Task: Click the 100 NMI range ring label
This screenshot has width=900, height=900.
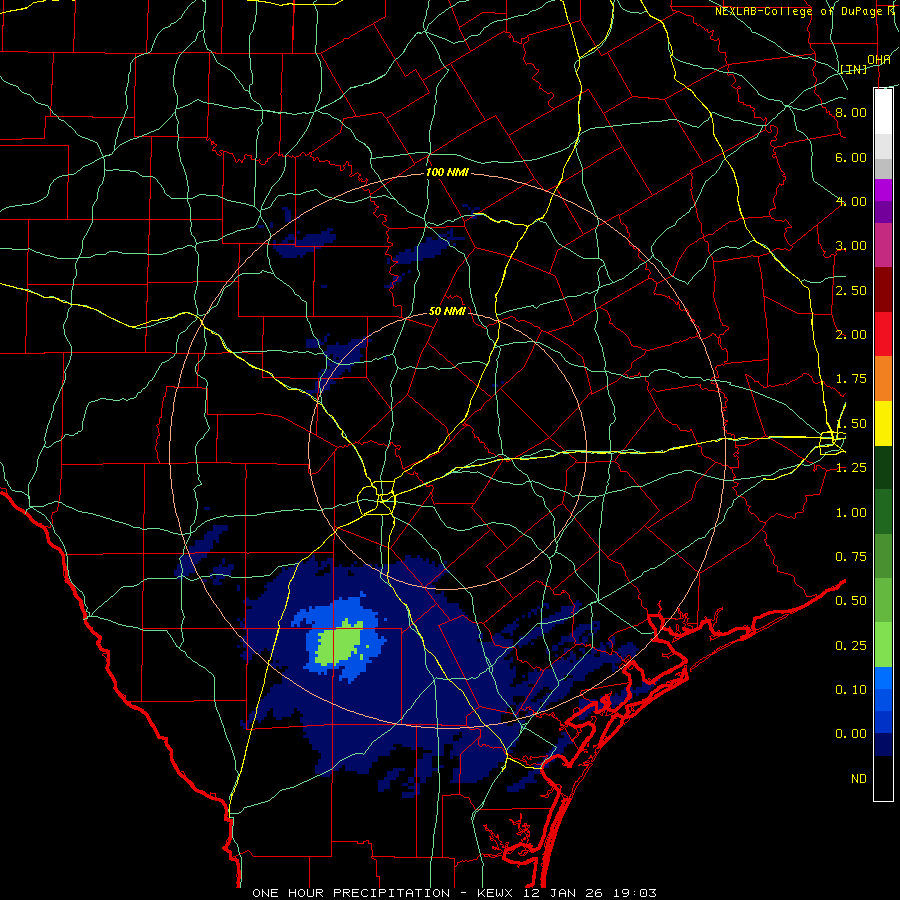Action: [447, 172]
